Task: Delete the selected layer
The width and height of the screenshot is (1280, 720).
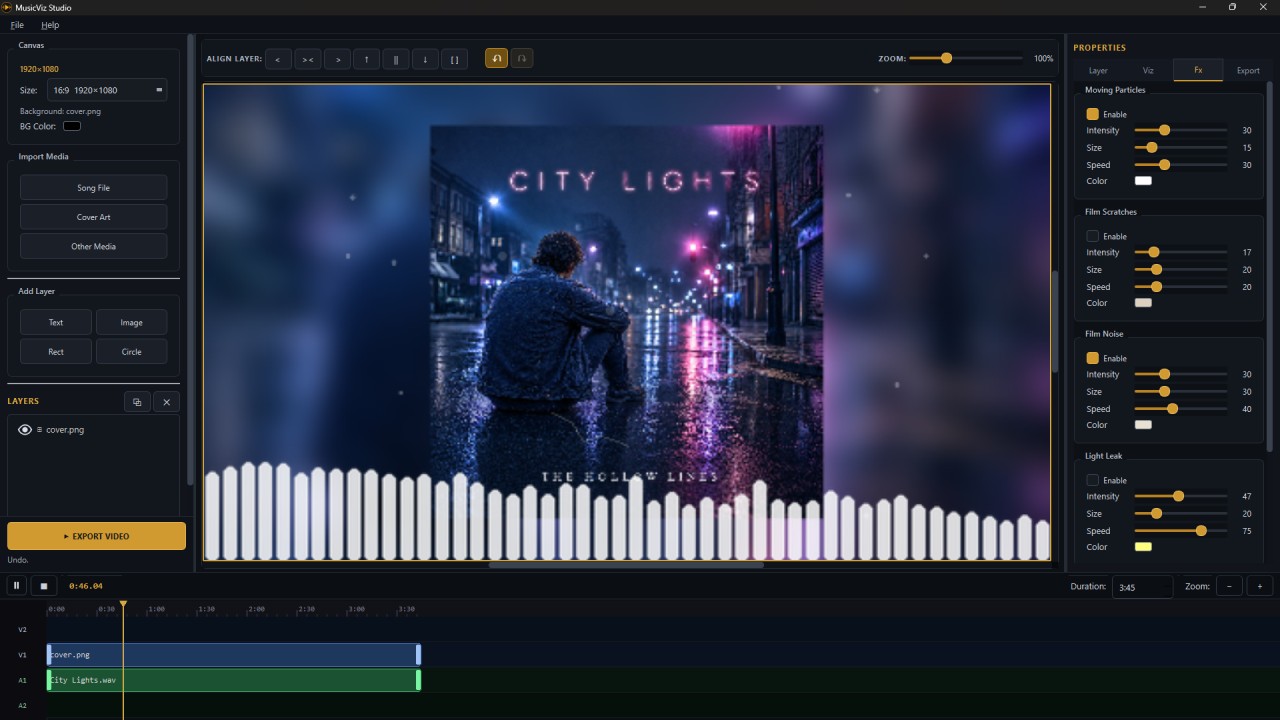Action: pos(167,402)
